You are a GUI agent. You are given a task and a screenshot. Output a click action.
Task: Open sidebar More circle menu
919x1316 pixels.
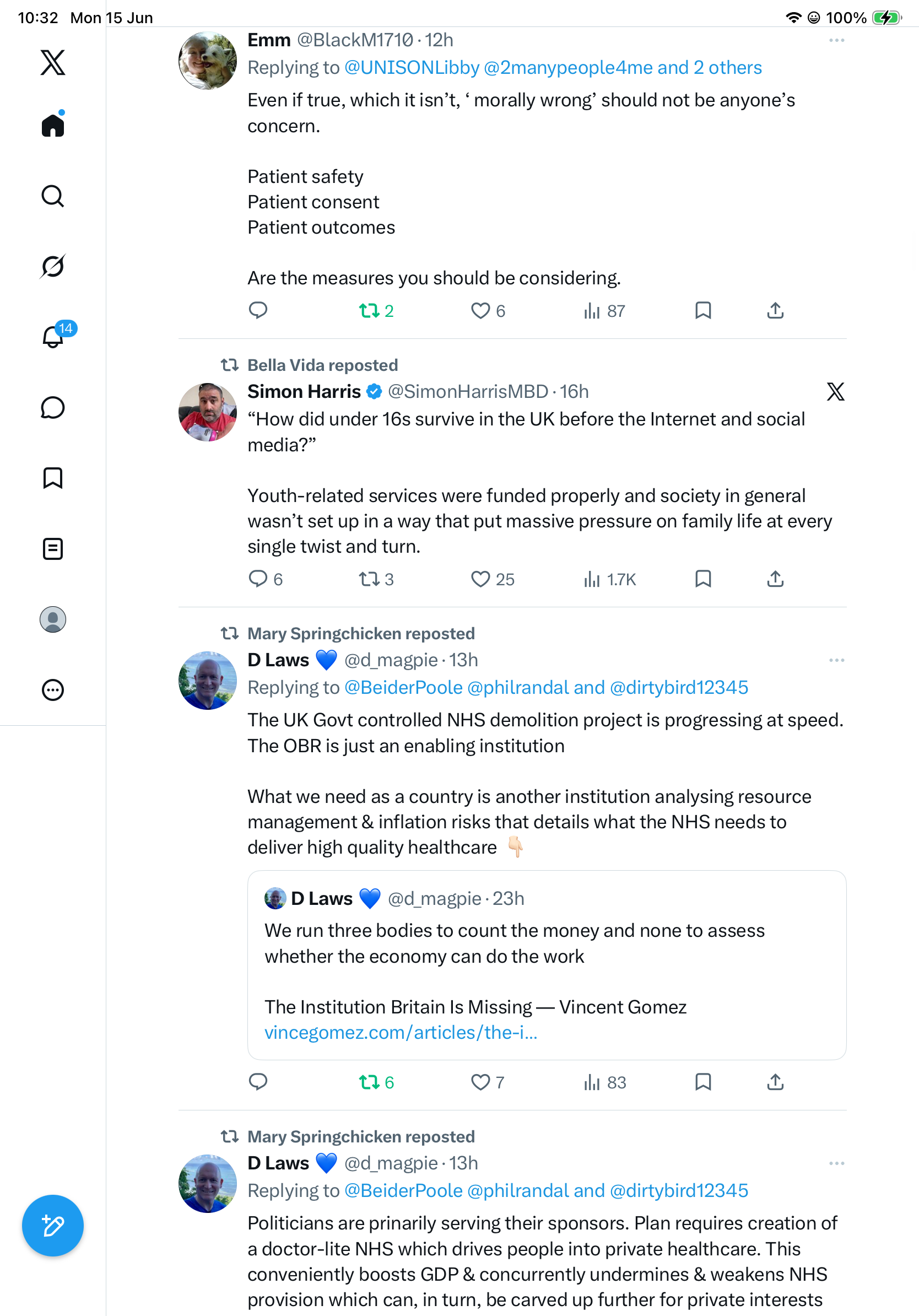53,689
